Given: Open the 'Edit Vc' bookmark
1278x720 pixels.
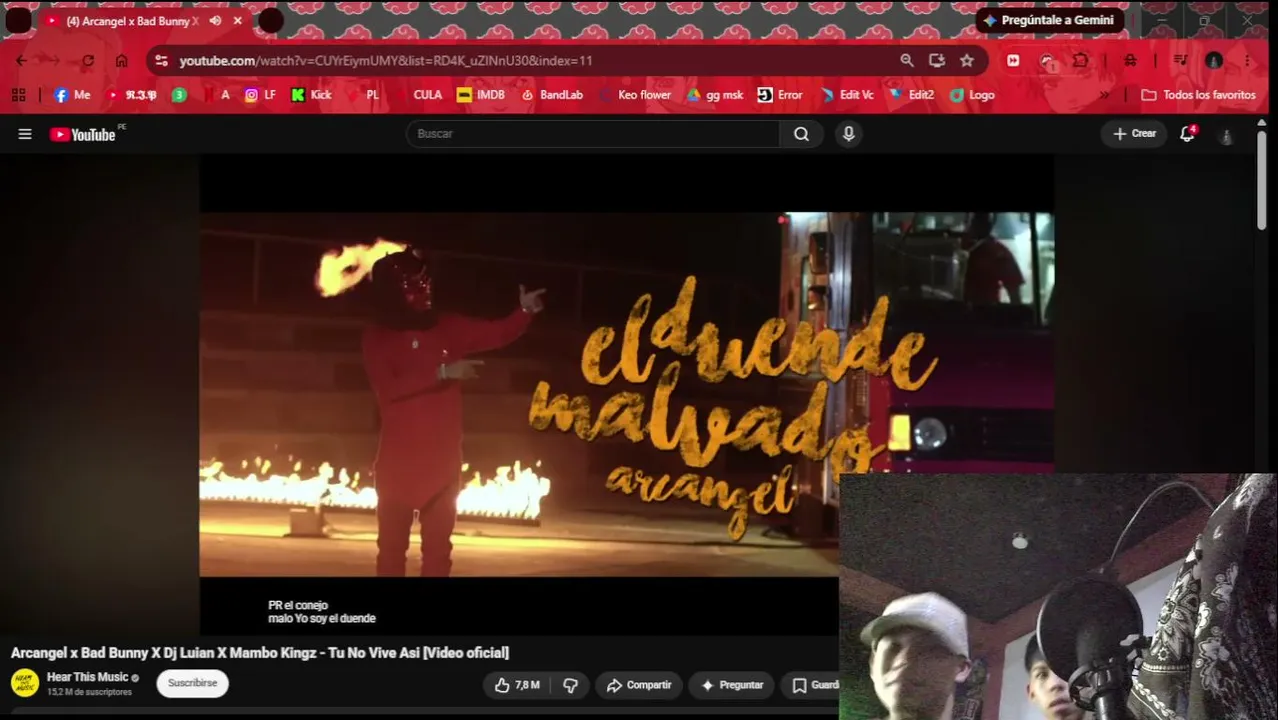Looking at the screenshot, I should [x=847, y=95].
